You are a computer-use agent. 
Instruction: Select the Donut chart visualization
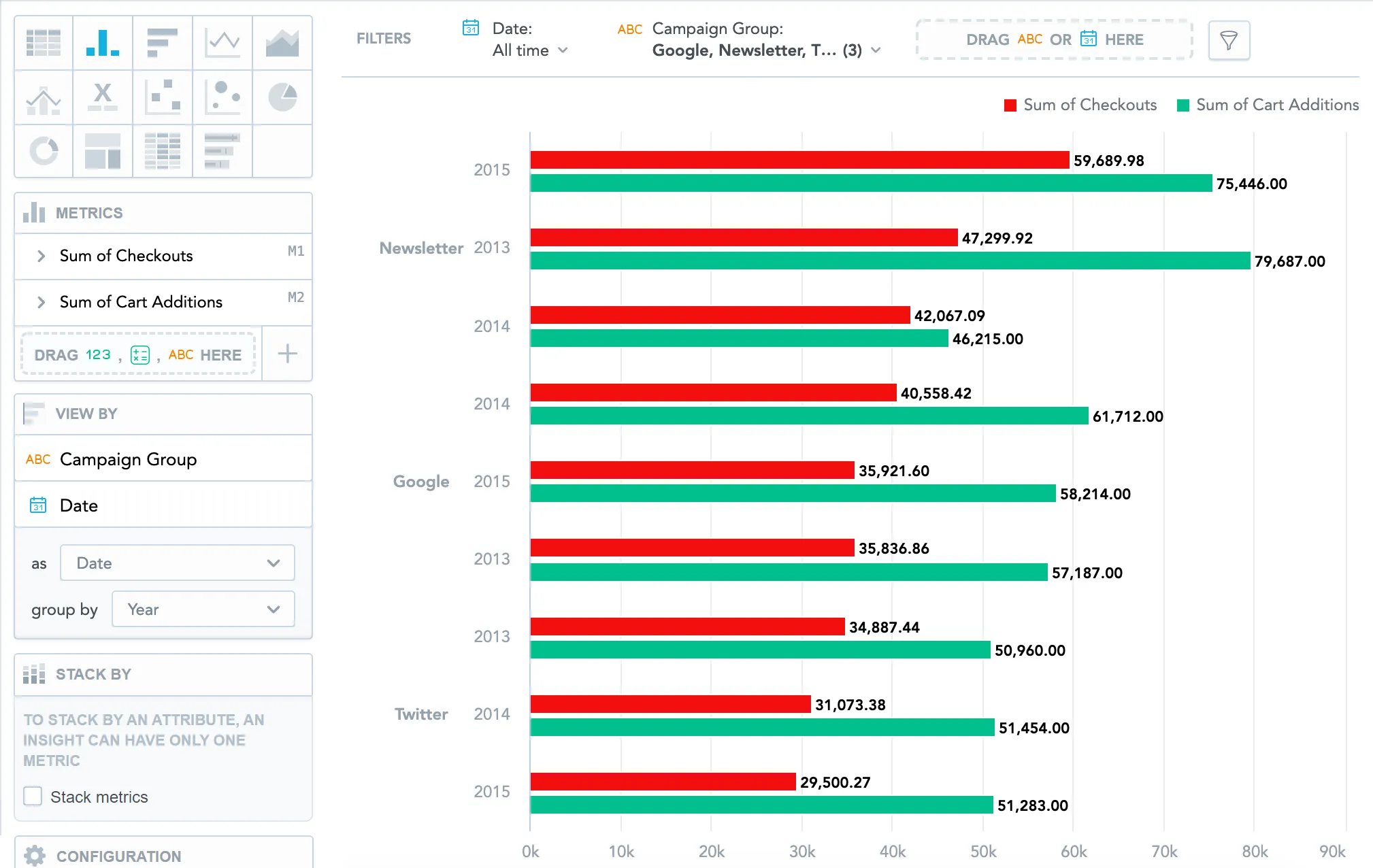(43, 151)
